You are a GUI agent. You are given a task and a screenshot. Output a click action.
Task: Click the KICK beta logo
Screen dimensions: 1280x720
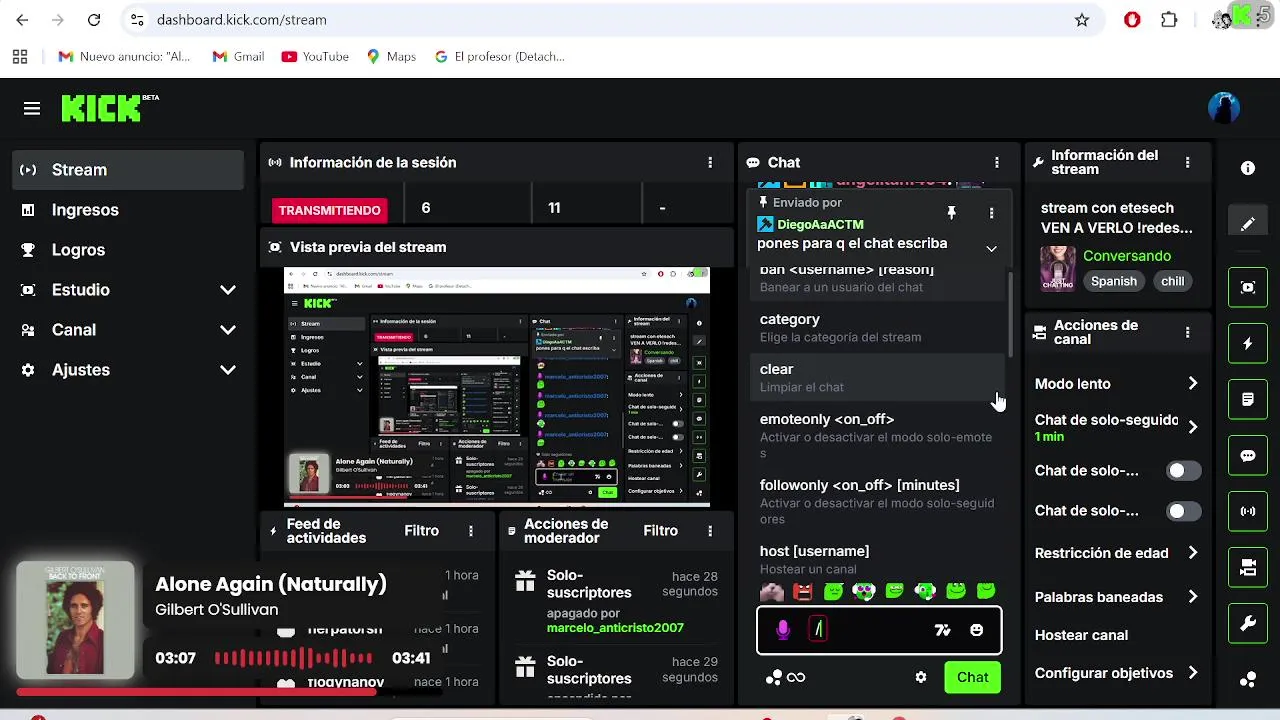[x=110, y=108]
